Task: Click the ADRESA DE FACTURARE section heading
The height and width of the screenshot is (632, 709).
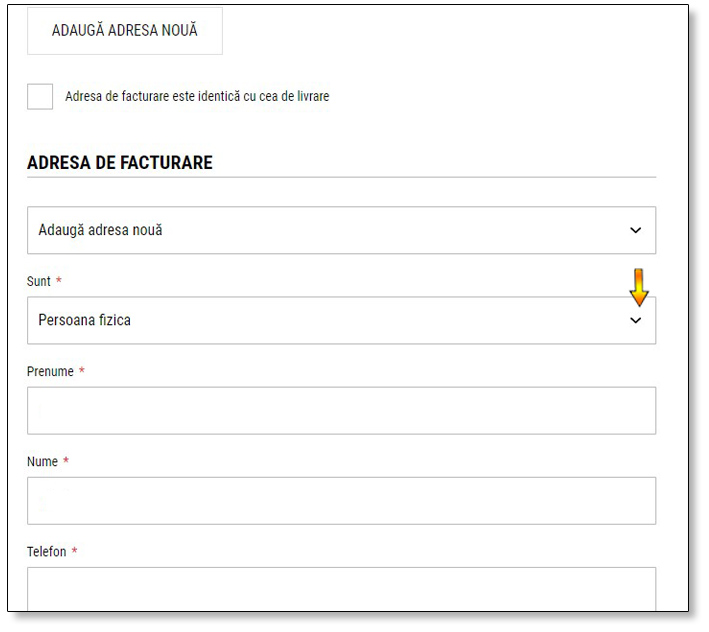Action: point(120,163)
